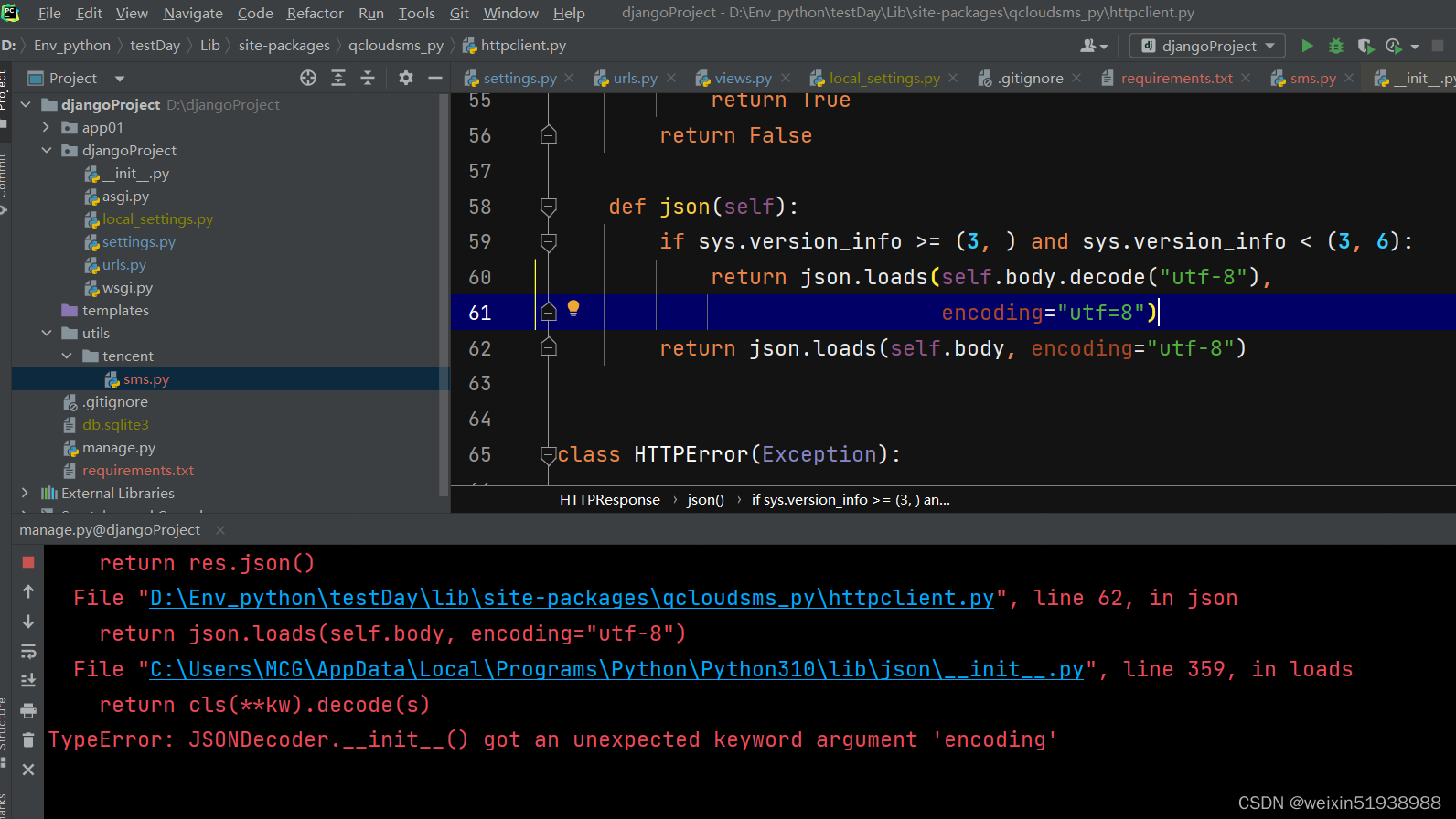The image size is (1456, 819).
Task: Open the Tools menu
Action: [x=416, y=13]
